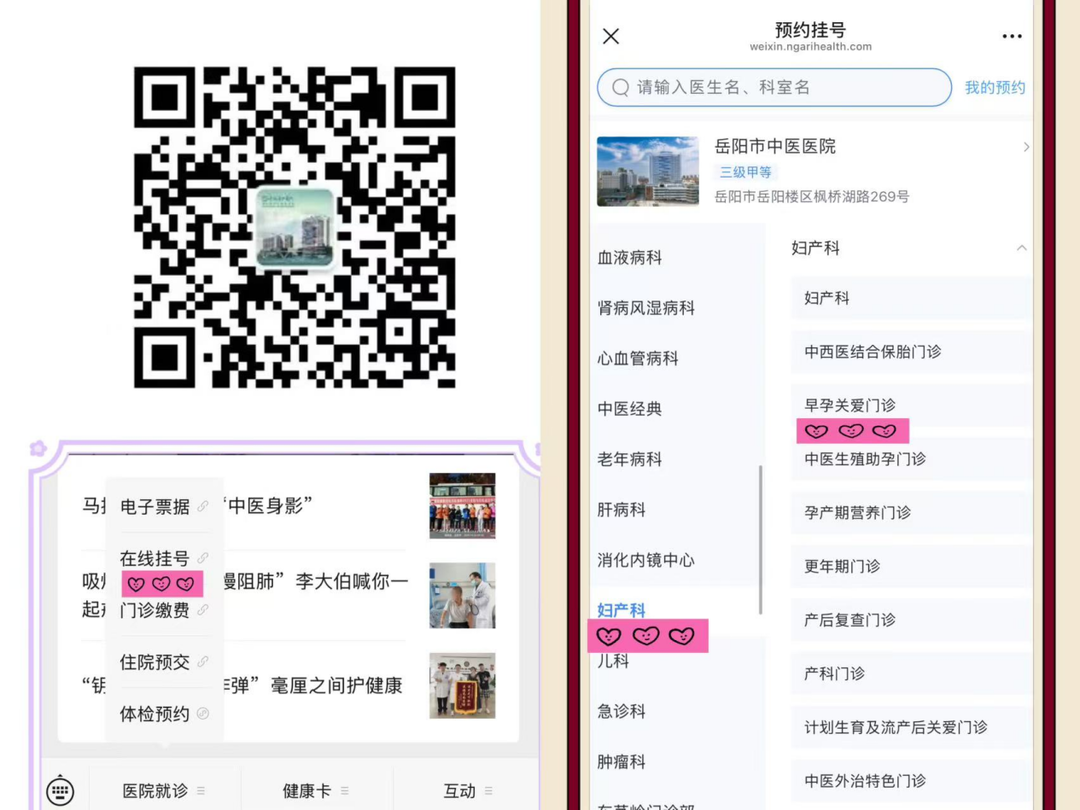Select 儿科 department
The width and height of the screenshot is (1080, 810).
click(613, 661)
